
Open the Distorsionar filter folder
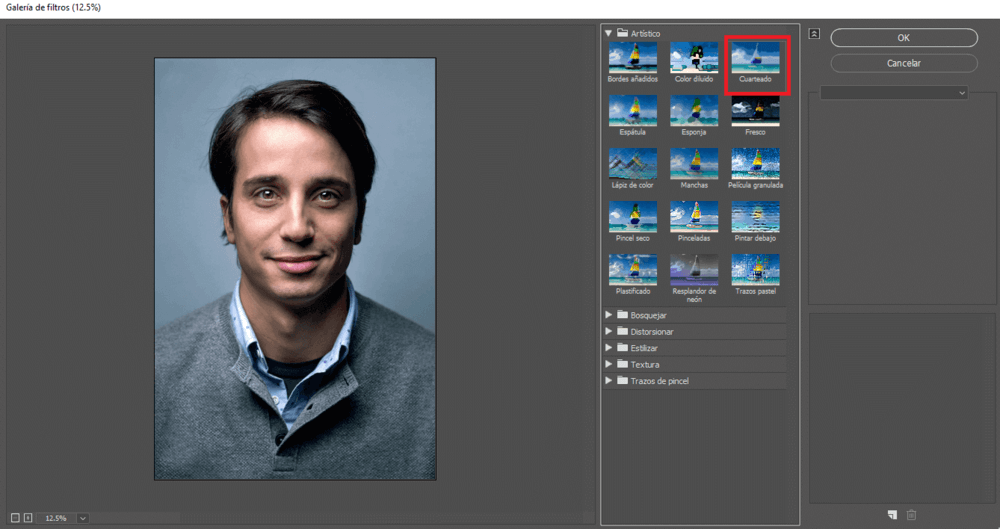(608, 331)
